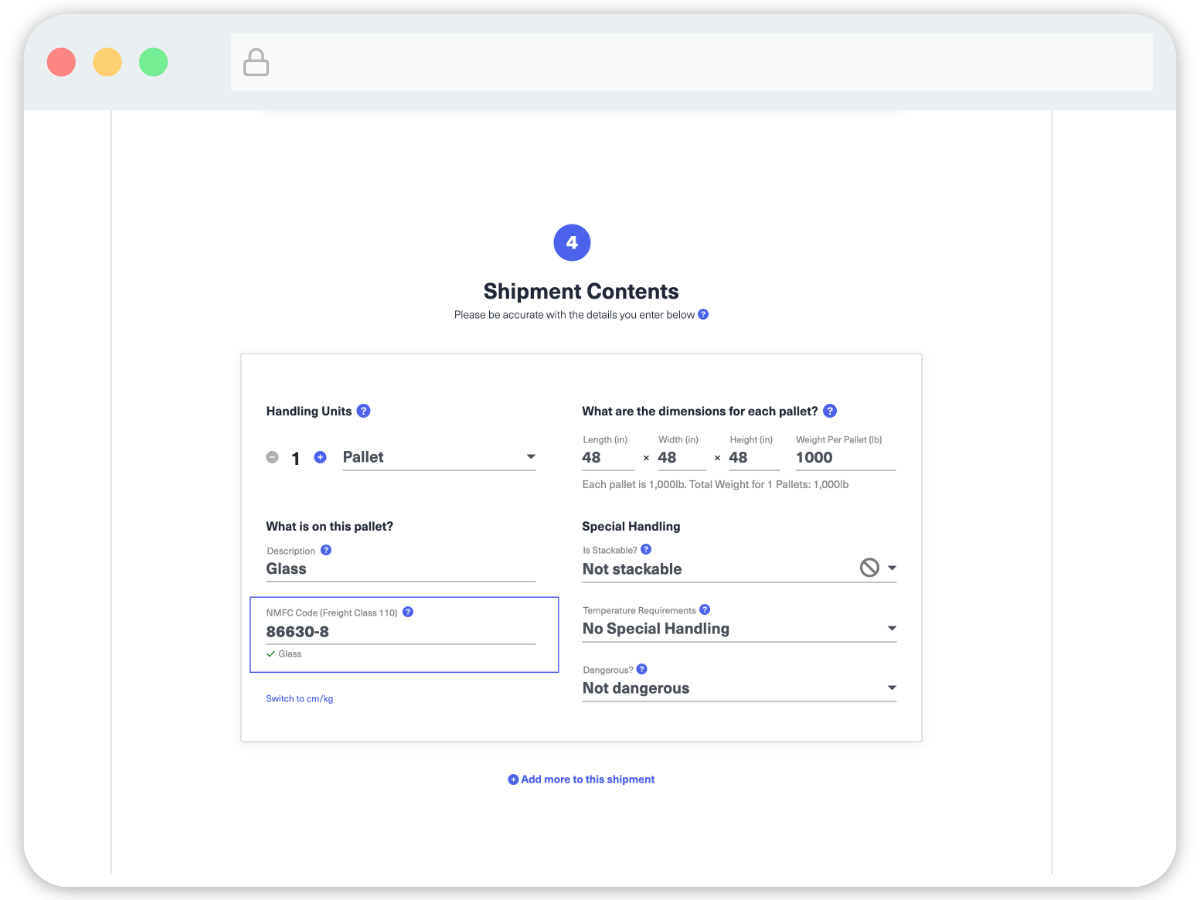Click the Length (in) input field

pyautogui.click(x=607, y=457)
